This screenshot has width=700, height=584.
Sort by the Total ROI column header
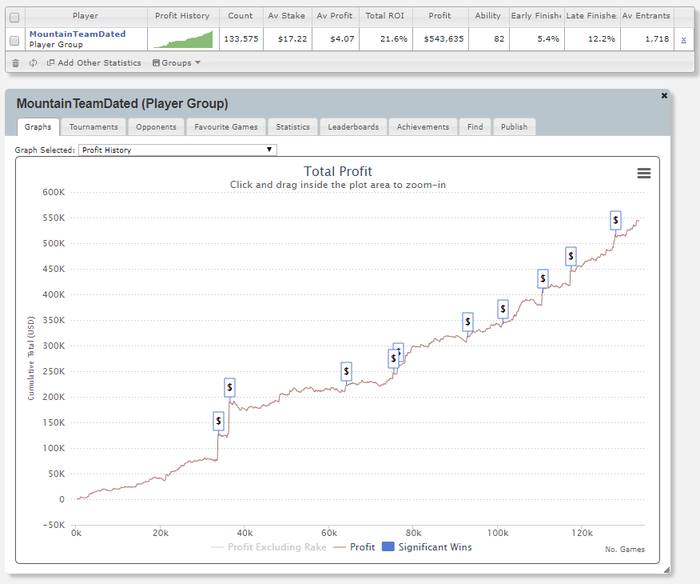click(x=385, y=16)
